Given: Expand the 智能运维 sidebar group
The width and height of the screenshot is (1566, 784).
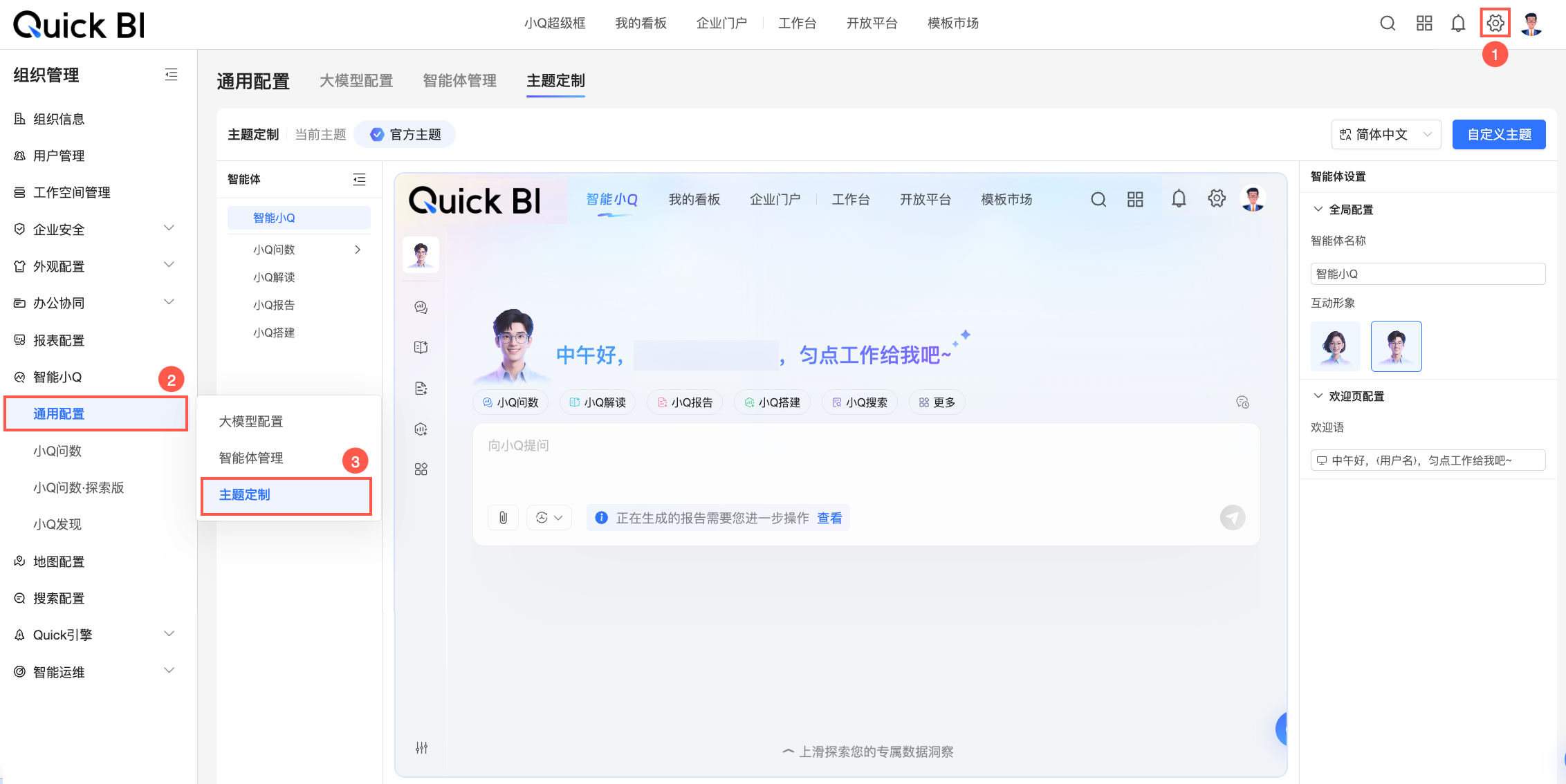Looking at the screenshot, I should 169,671.
